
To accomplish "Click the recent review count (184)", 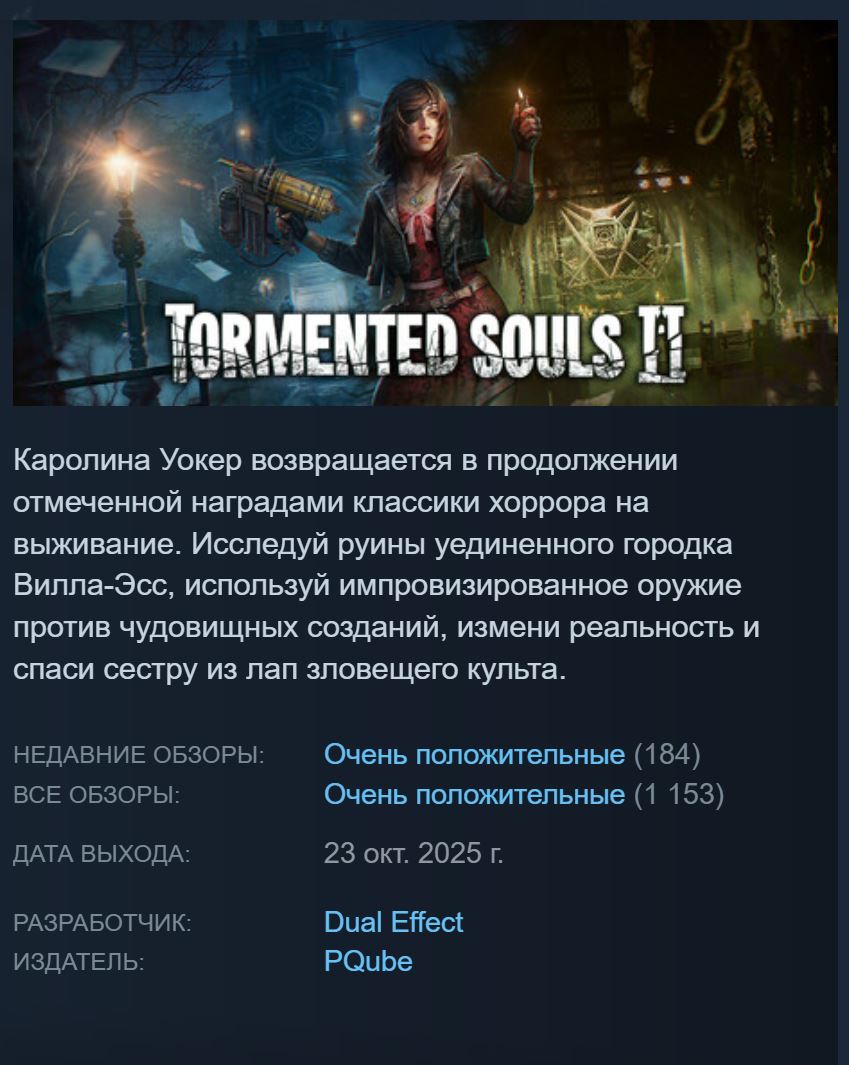I will point(667,755).
